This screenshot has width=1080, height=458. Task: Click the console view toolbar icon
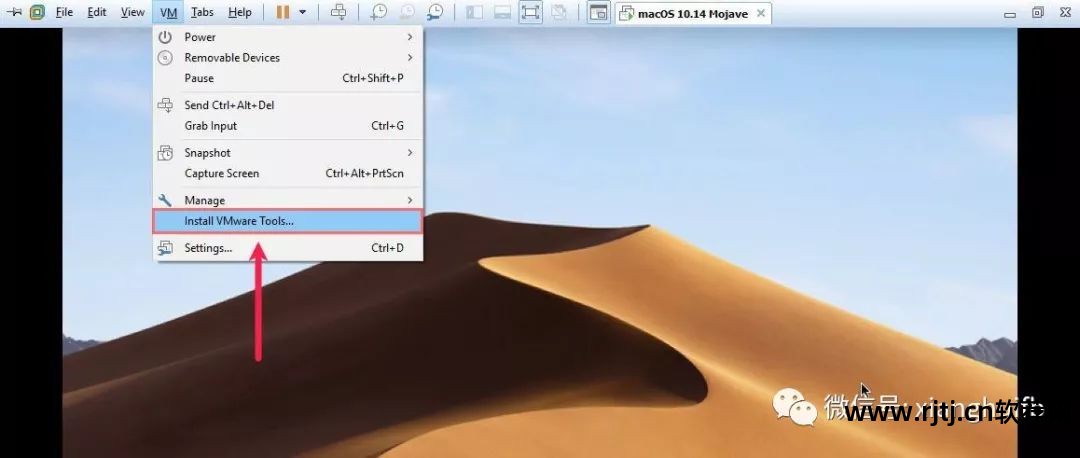pos(599,12)
